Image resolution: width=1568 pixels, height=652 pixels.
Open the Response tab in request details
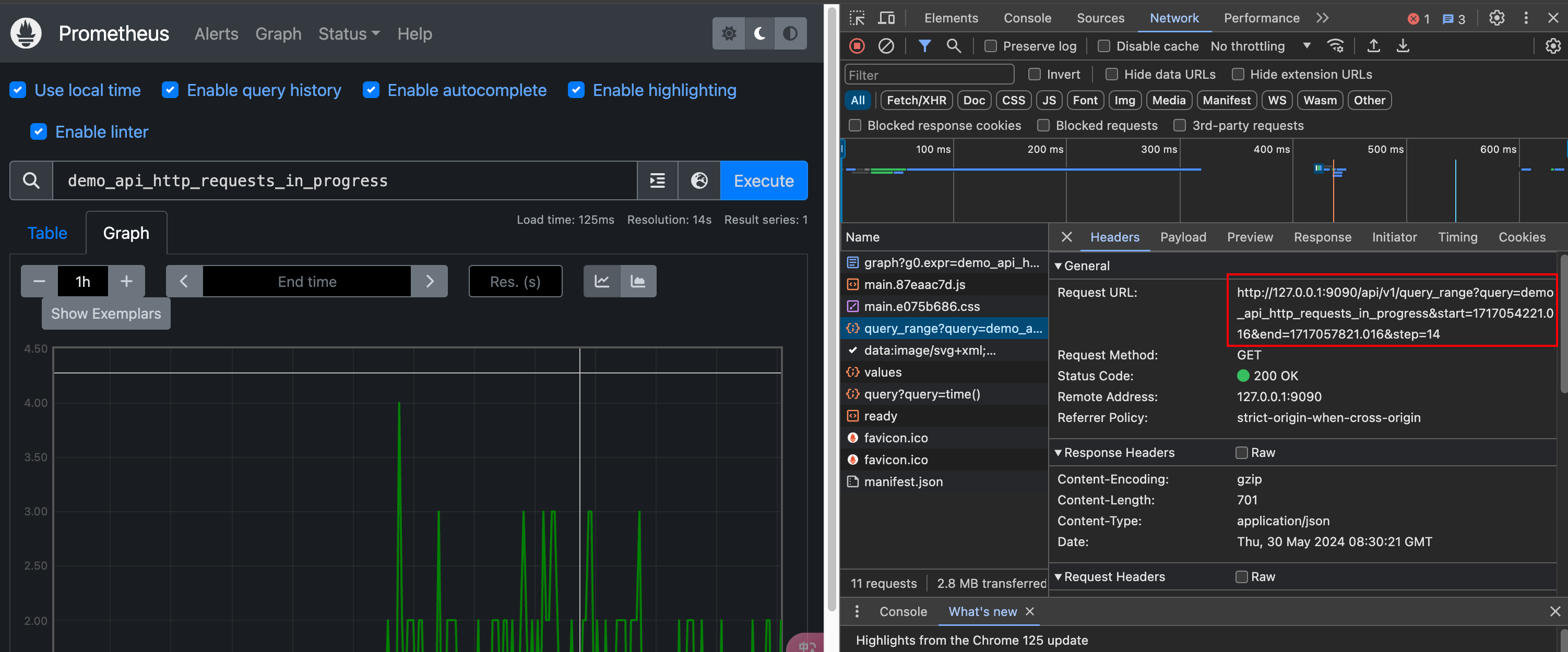pos(1323,237)
